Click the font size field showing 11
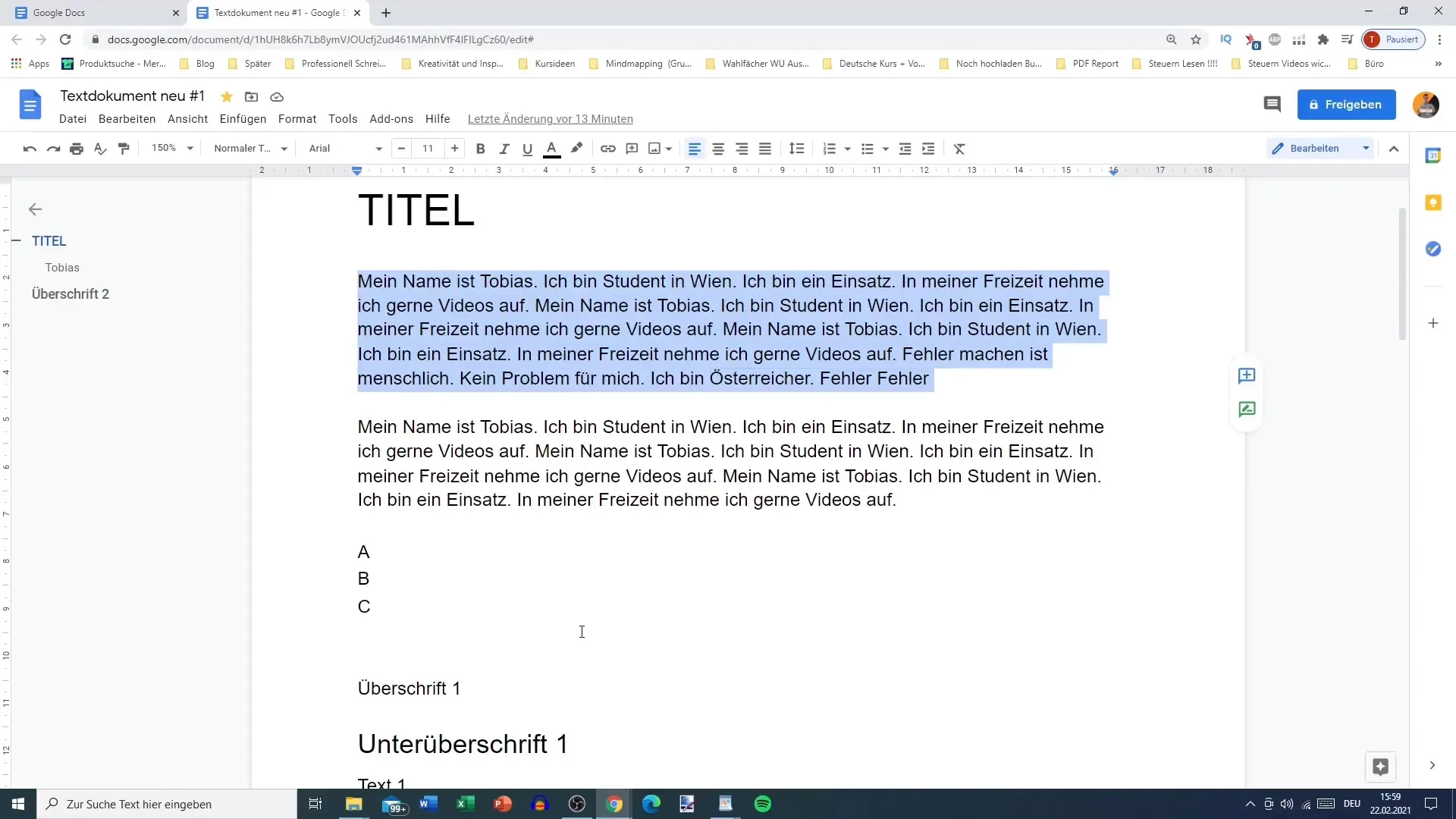This screenshot has width=1456, height=819. pos(428,149)
